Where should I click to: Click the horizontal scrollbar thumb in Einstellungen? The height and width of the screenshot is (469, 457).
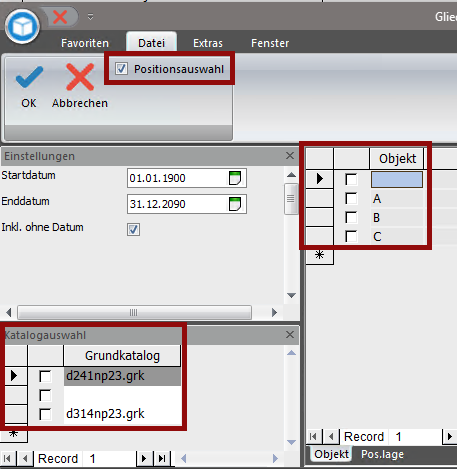[134, 312]
